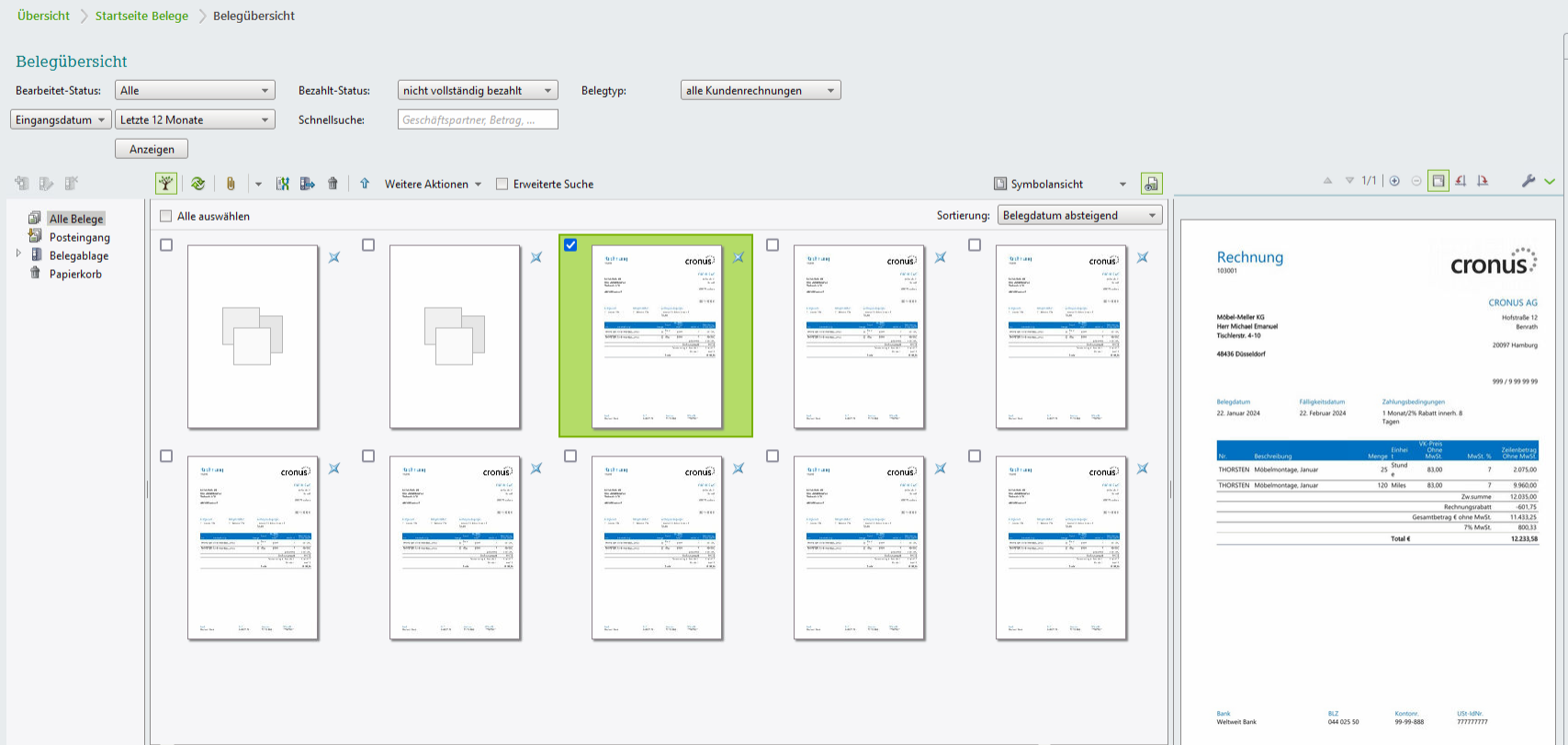Click the refresh icon in the toolbar
1568x745 pixels.
click(x=197, y=184)
